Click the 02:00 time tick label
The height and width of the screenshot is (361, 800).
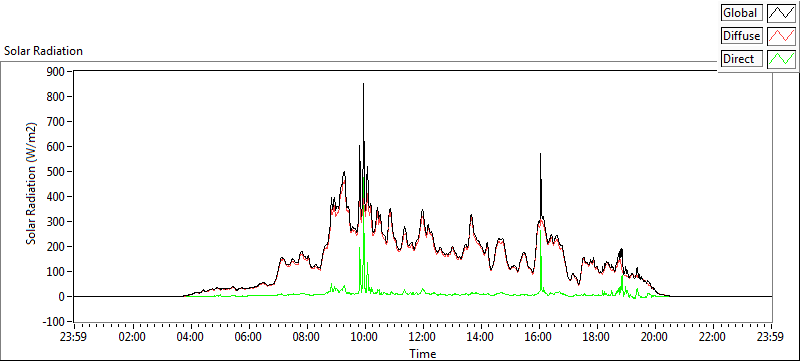133,337
